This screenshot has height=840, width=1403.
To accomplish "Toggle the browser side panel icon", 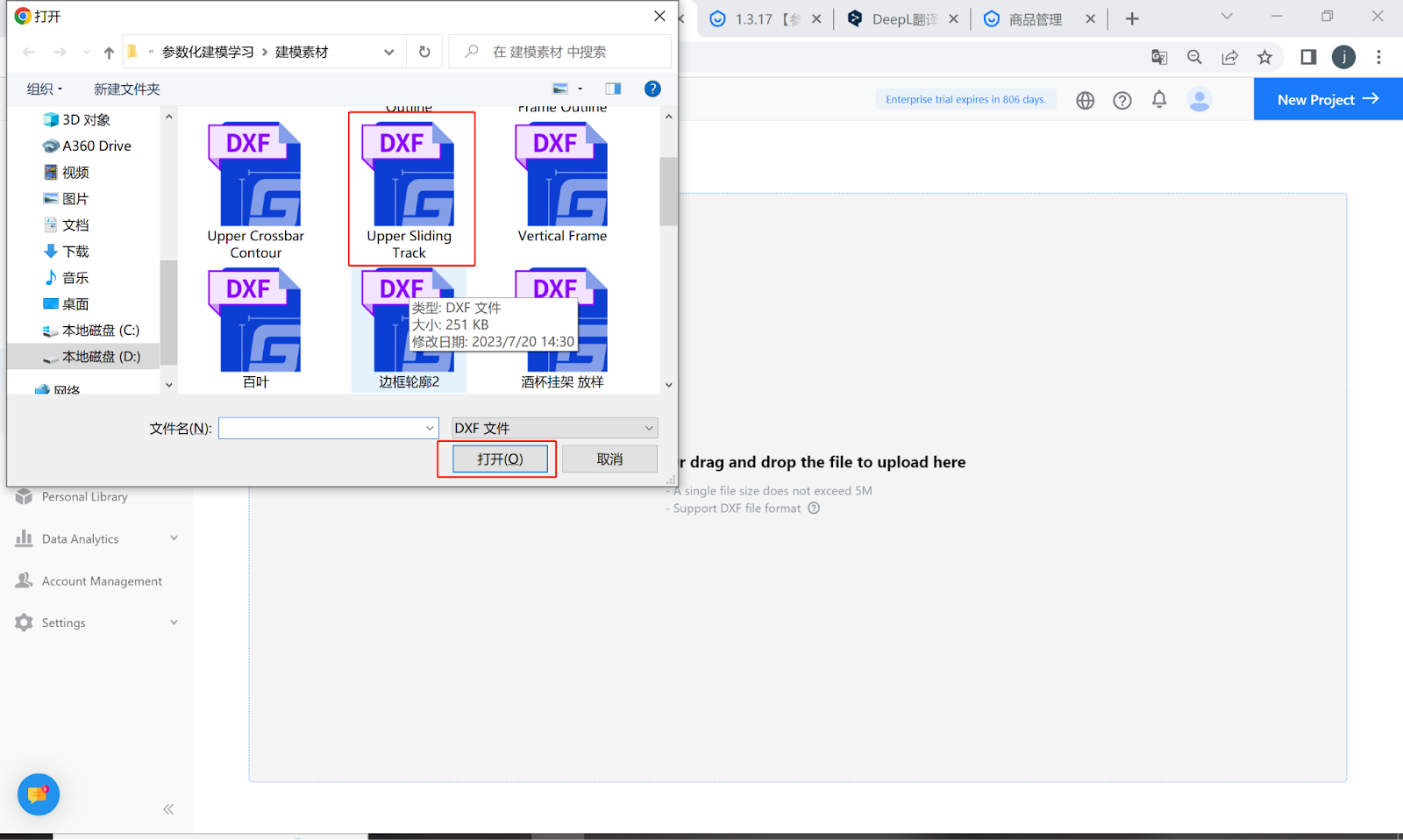I will point(1308,57).
